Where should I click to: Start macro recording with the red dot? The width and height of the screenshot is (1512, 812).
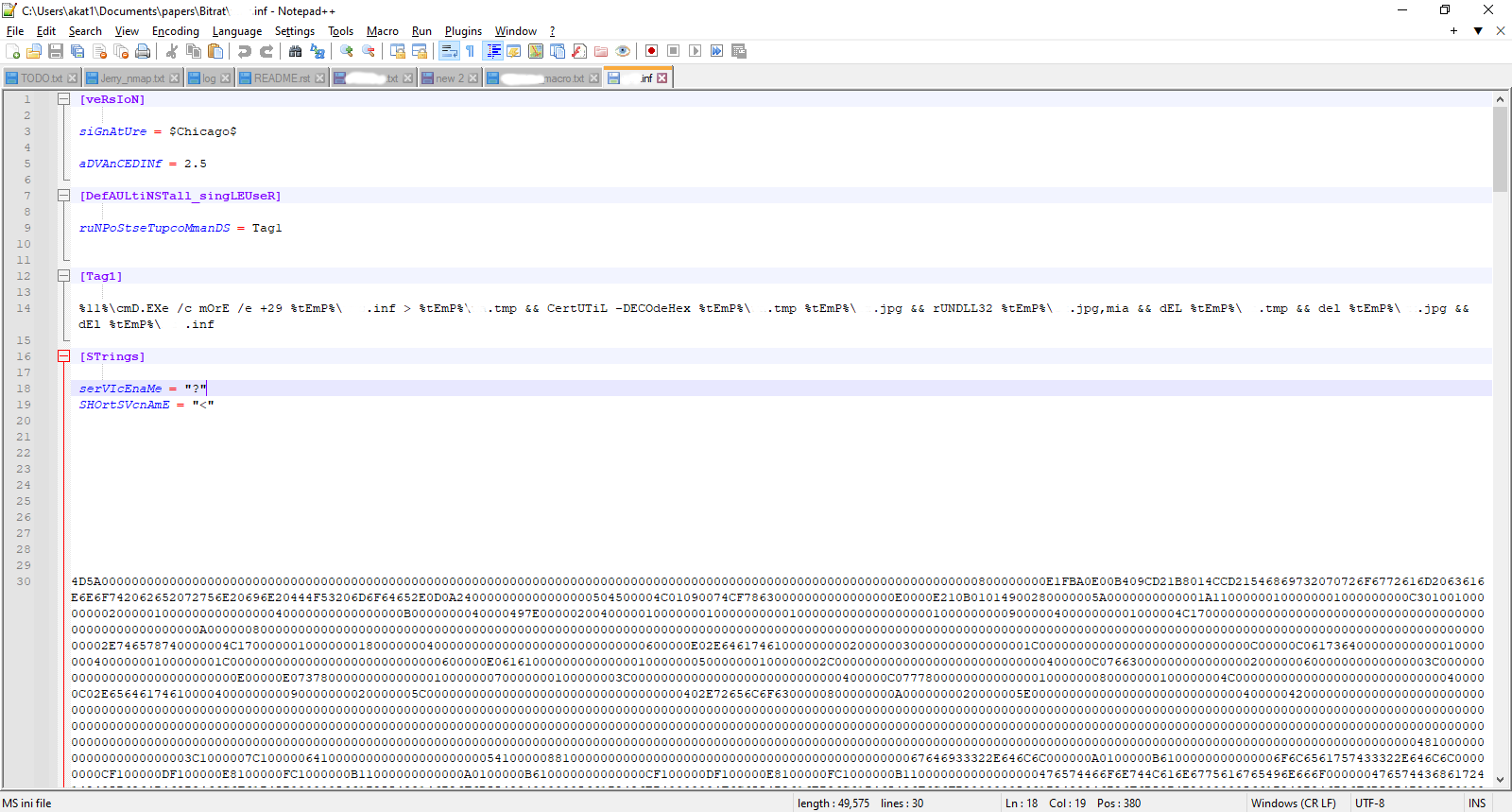(652, 51)
